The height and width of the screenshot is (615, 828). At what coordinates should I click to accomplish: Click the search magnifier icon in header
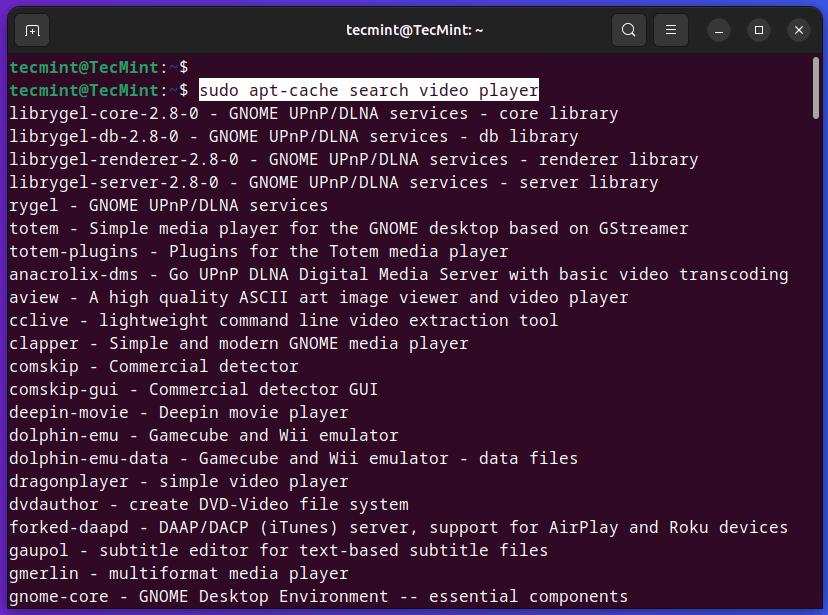tap(628, 30)
